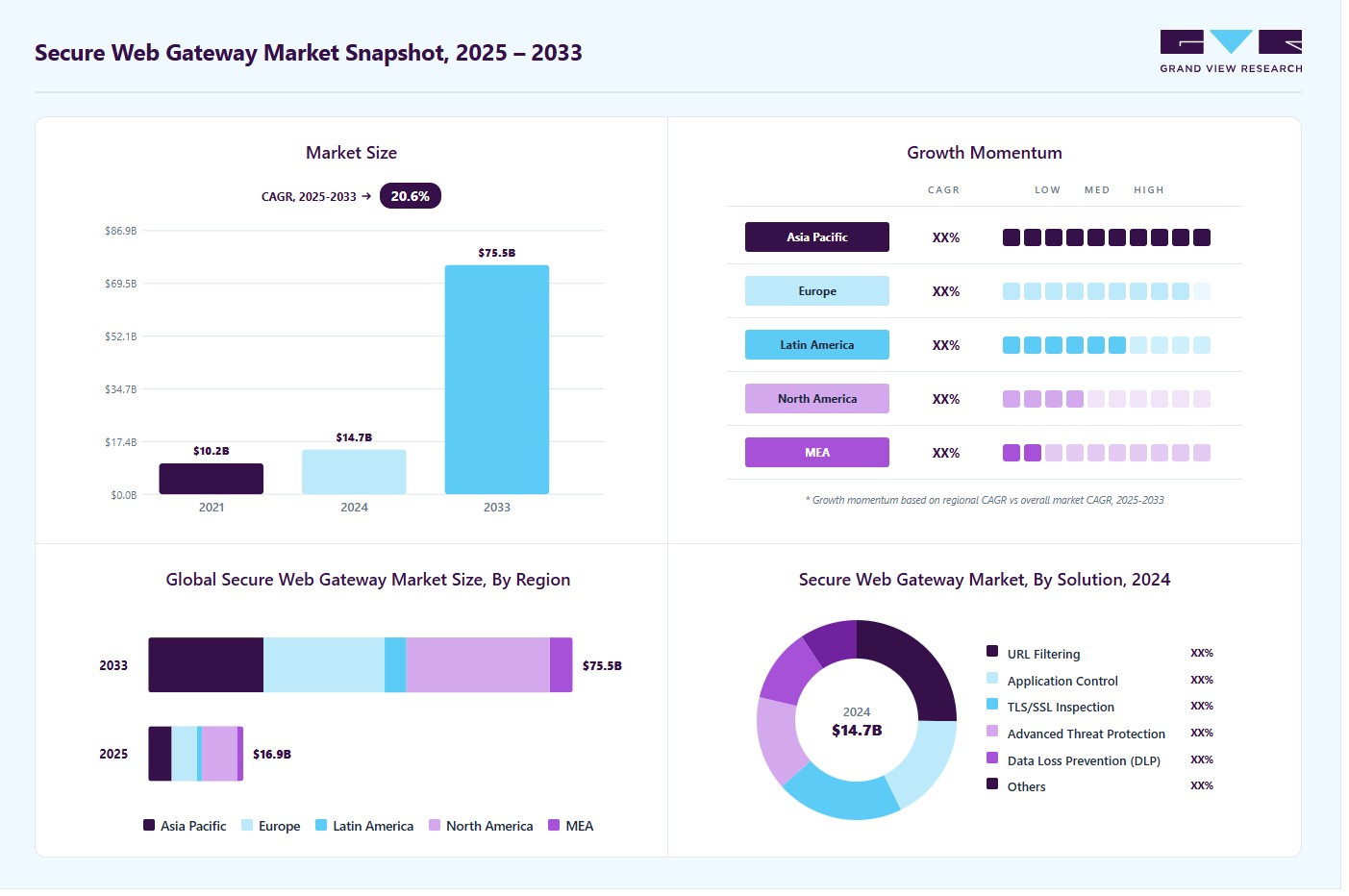
Task: Click the Asia Pacific XX% CAGR value
Action: (x=946, y=237)
